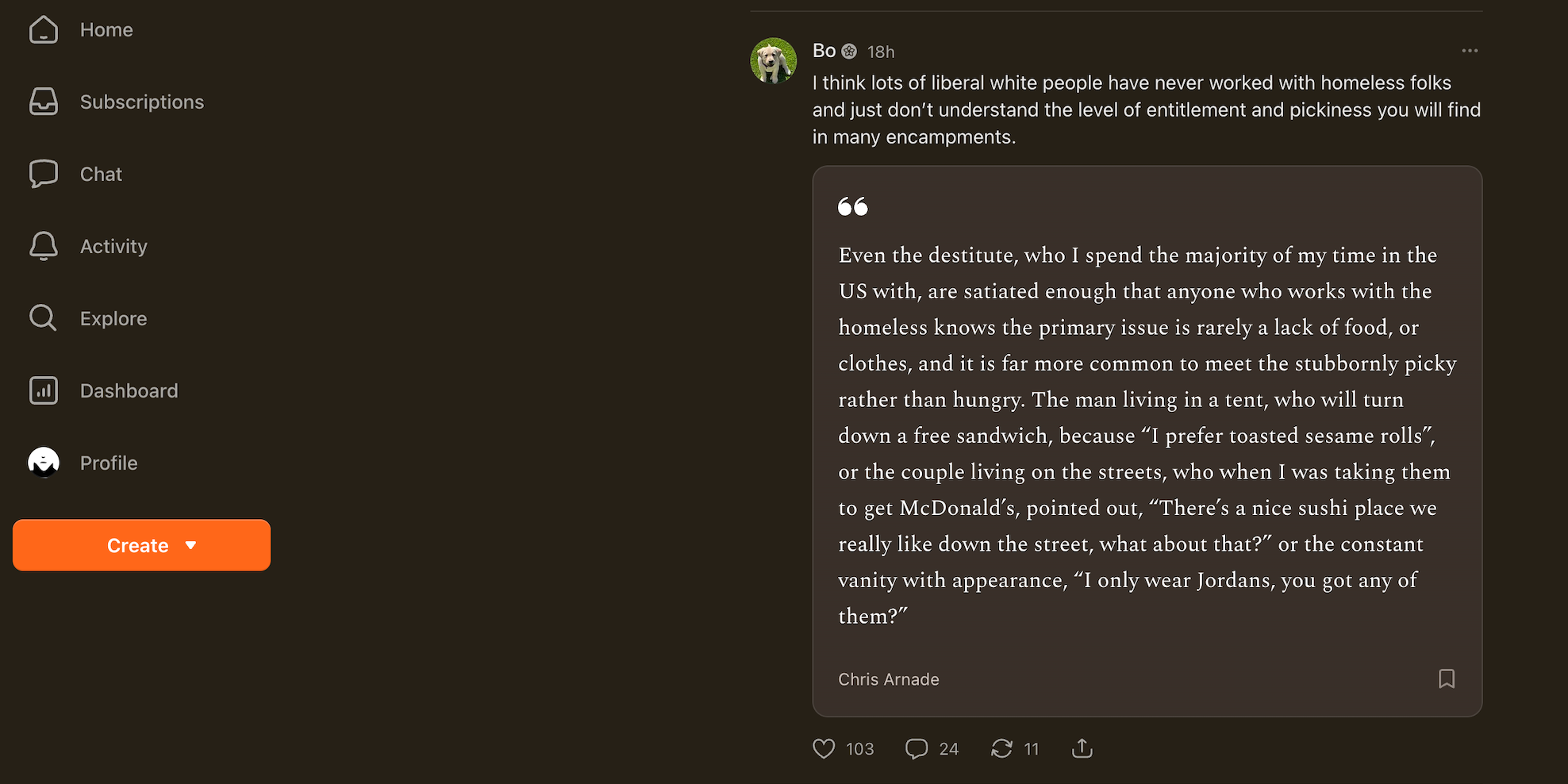Image resolution: width=1568 pixels, height=784 pixels.
Task: Click the Home house icon
Action: click(x=44, y=30)
